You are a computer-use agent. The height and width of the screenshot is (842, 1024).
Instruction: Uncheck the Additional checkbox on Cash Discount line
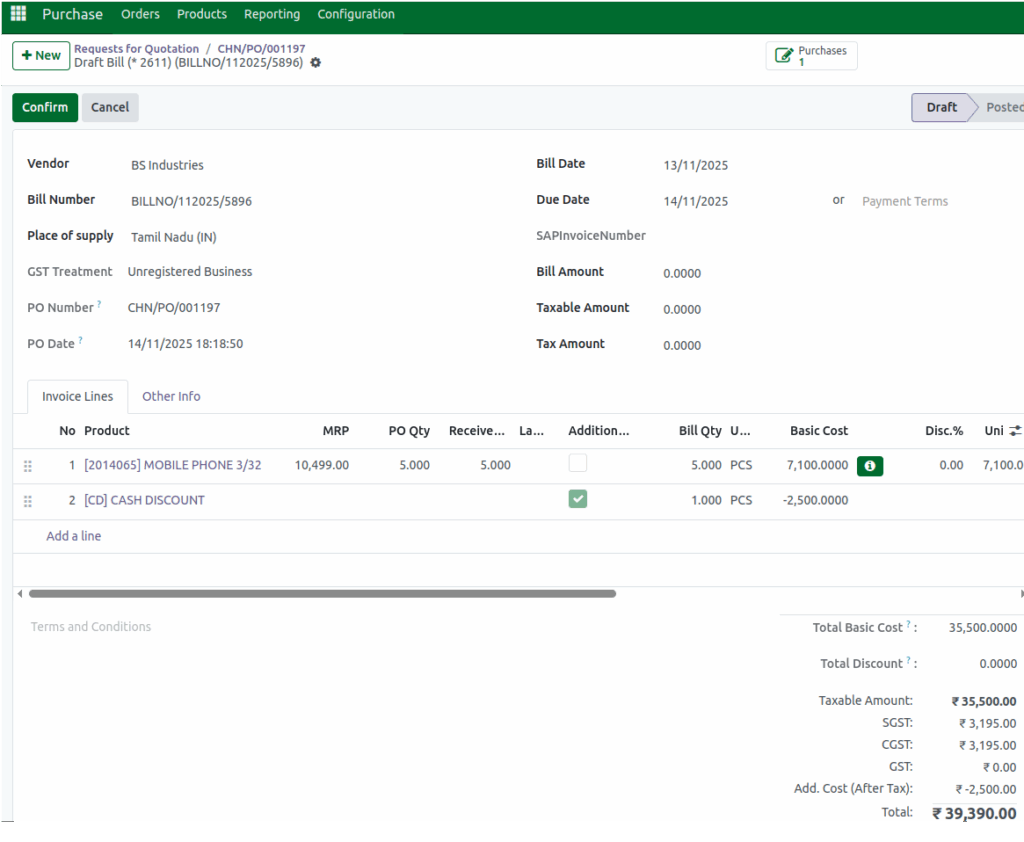[577, 499]
